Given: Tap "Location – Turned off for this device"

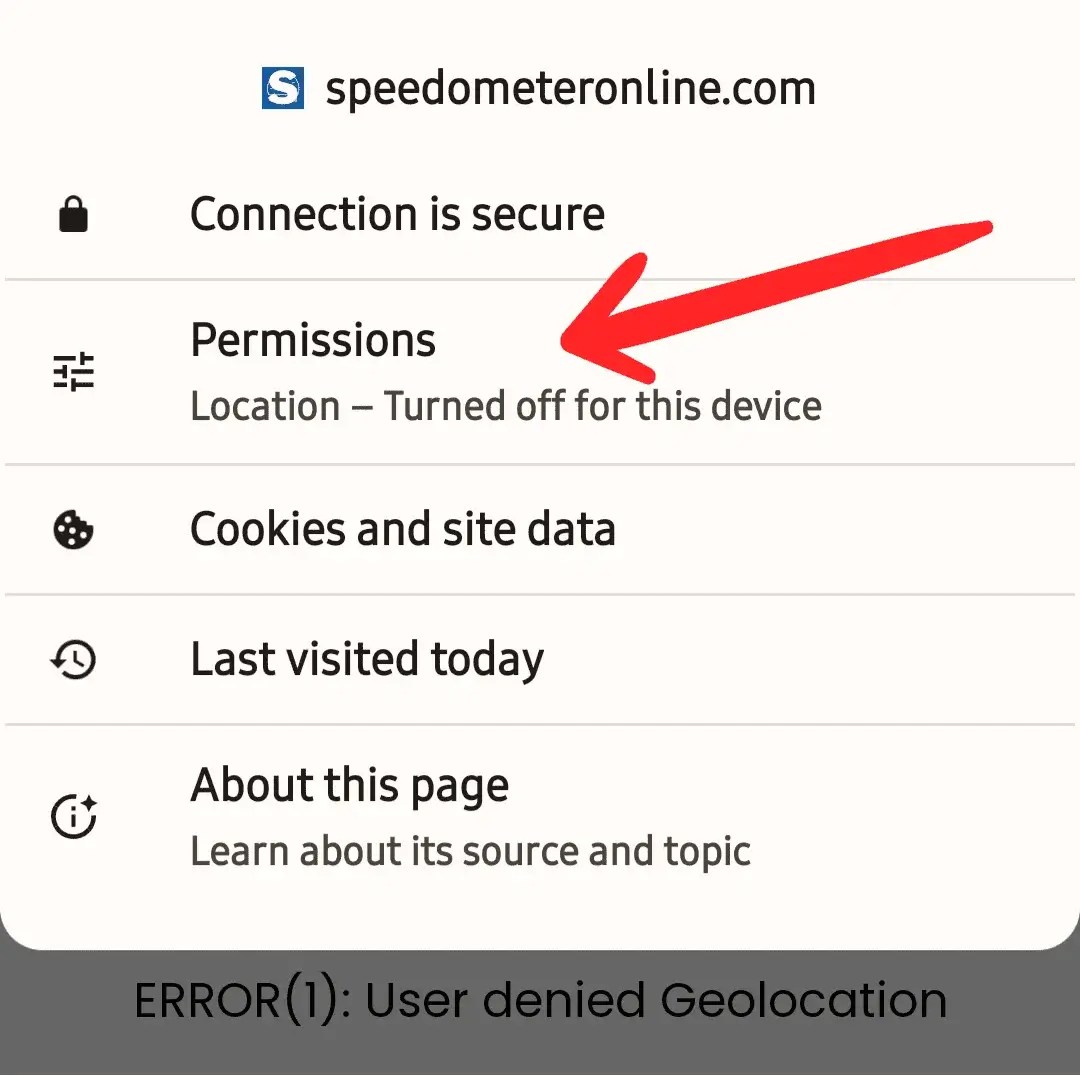Looking at the screenshot, I should [505, 406].
